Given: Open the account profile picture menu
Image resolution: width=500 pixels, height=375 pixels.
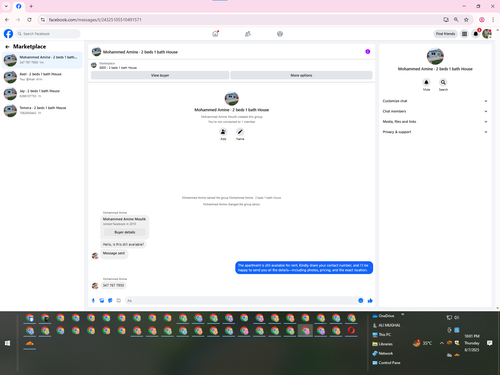Looking at the screenshot, I should [x=487, y=34].
